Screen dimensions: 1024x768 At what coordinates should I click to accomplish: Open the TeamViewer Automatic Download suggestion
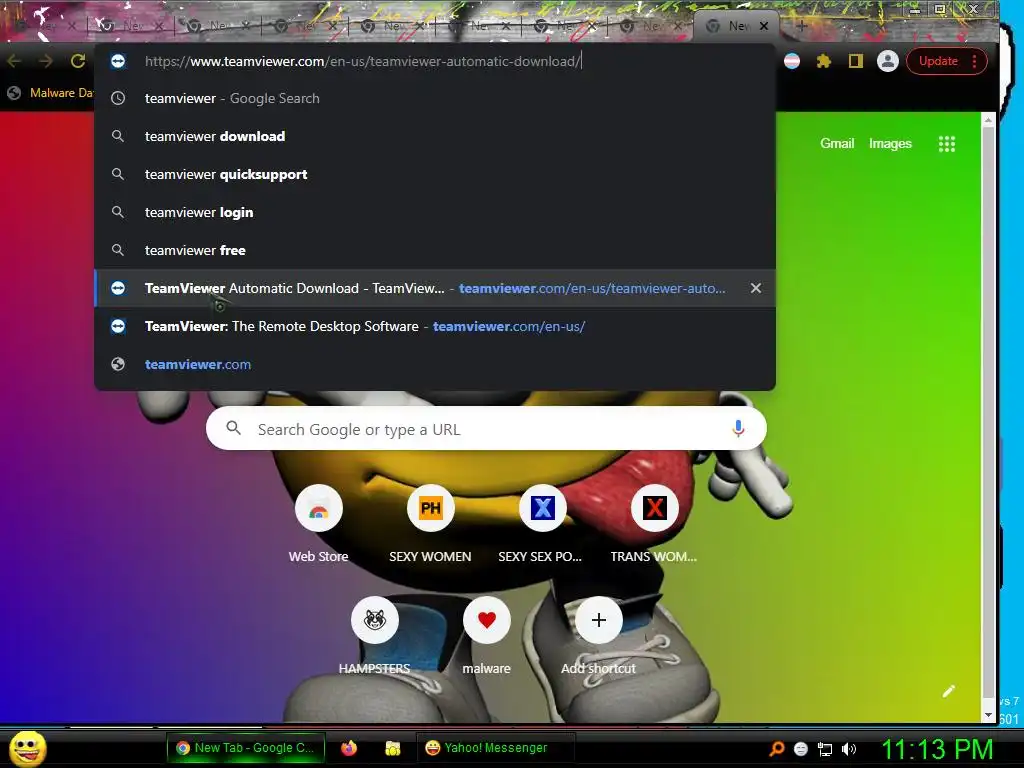coord(435,288)
